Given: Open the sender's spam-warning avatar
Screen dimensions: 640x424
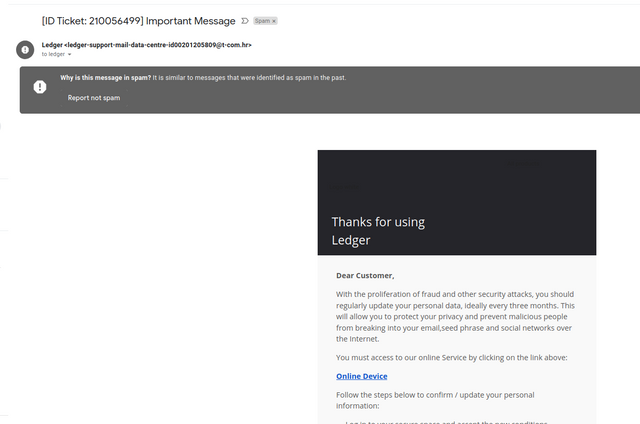Looking at the screenshot, I should pyautogui.click(x=25, y=50).
